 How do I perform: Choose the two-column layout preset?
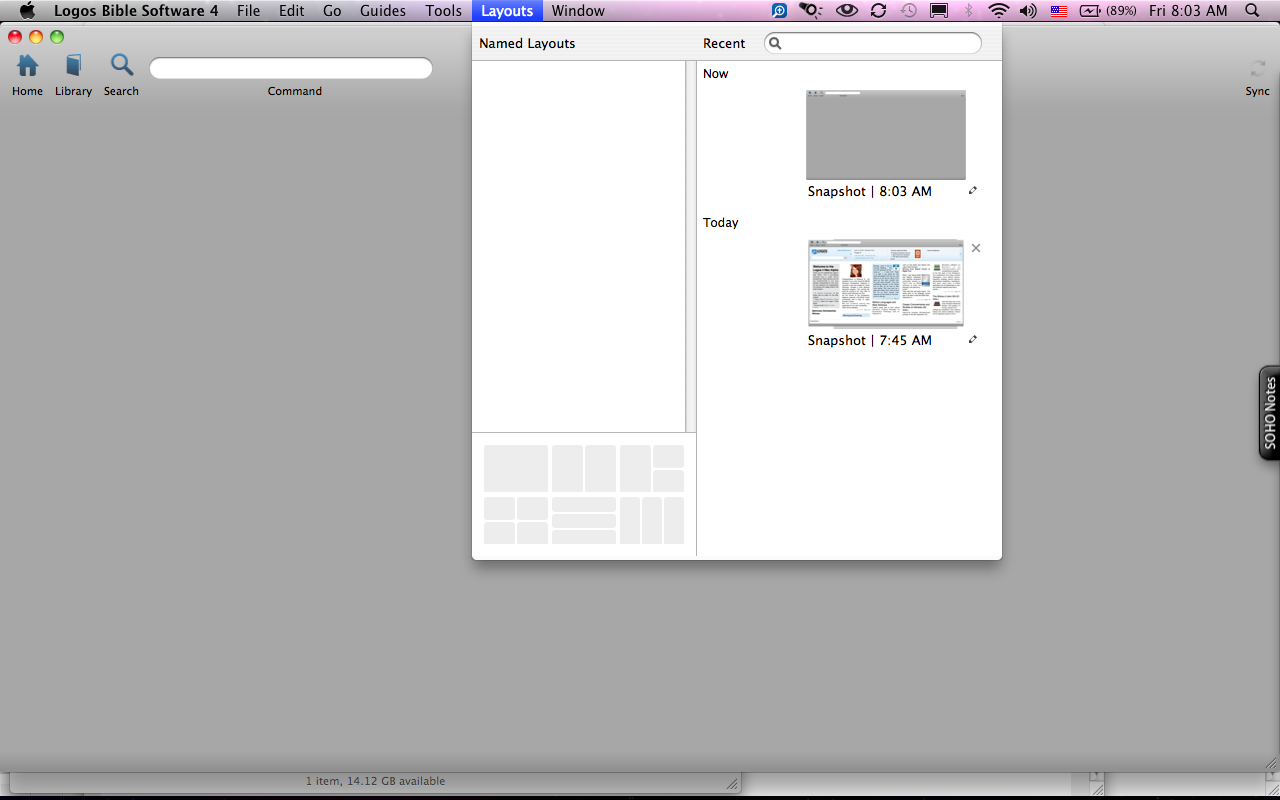click(584, 468)
